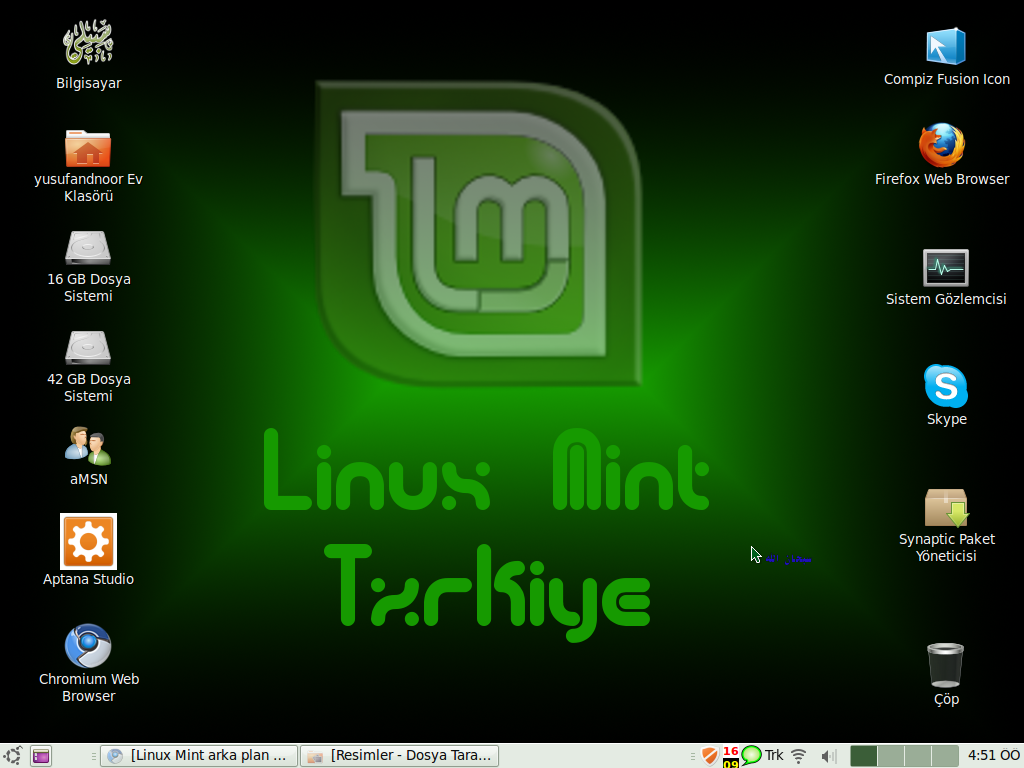Click the orange shield update tray icon
This screenshot has width=1024, height=768.
click(x=710, y=756)
